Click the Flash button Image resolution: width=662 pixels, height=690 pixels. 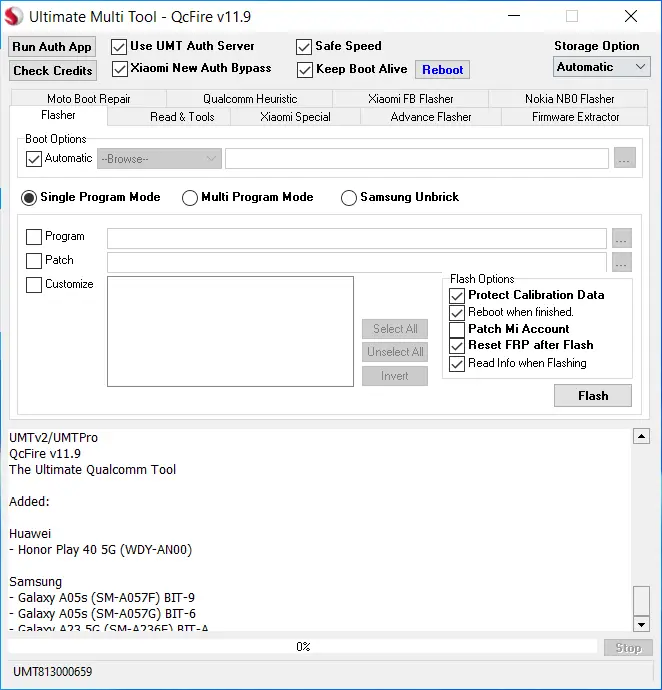point(593,396)
